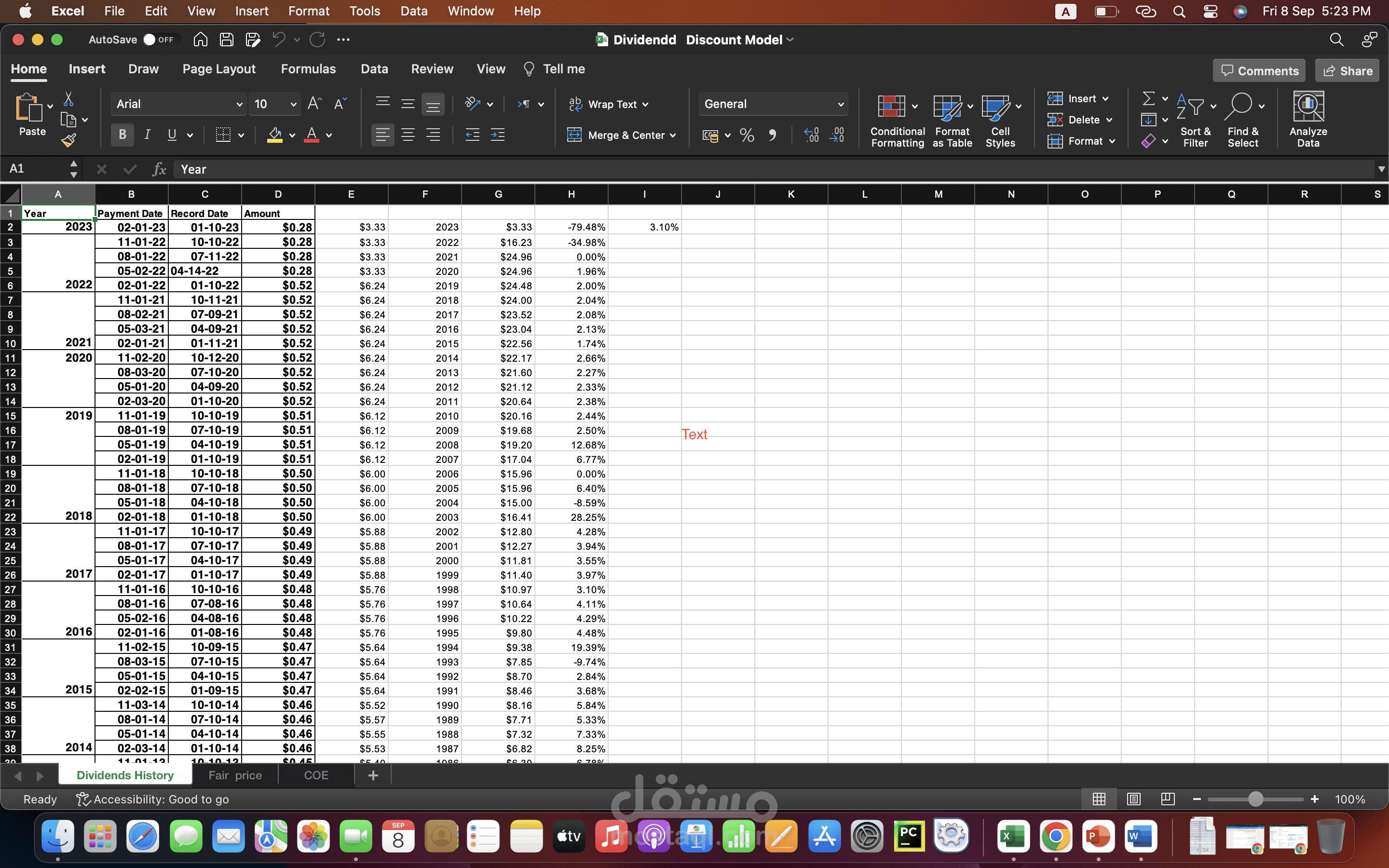Viewport: 1389px width, 868px height.
Task: Switch to Page Break Preview in status bar
Action: [1168, 799]
